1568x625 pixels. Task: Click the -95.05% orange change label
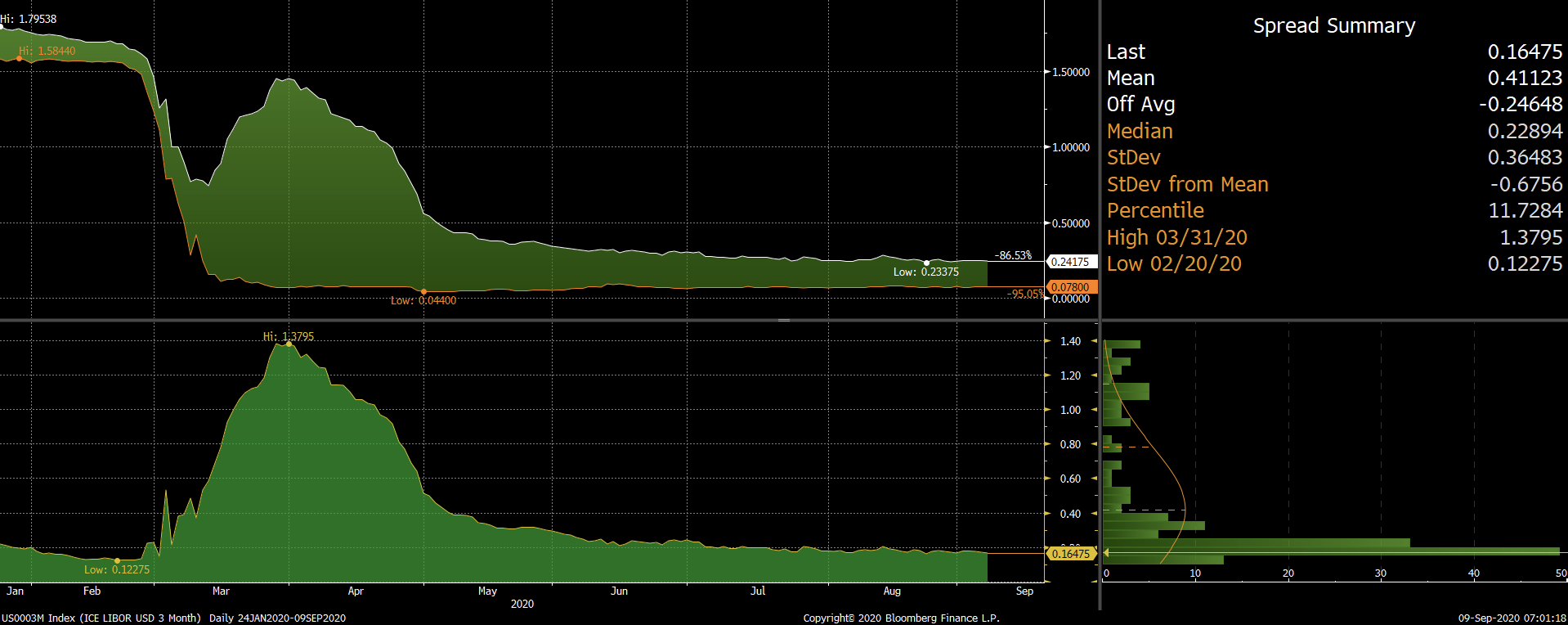click(x=1024, y=294)
